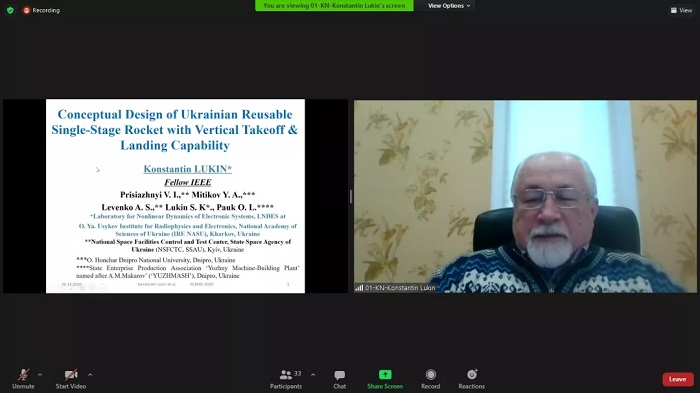Open the View layout menu
700x393 pixels.
pyautogui.click(x=681, y=10)
